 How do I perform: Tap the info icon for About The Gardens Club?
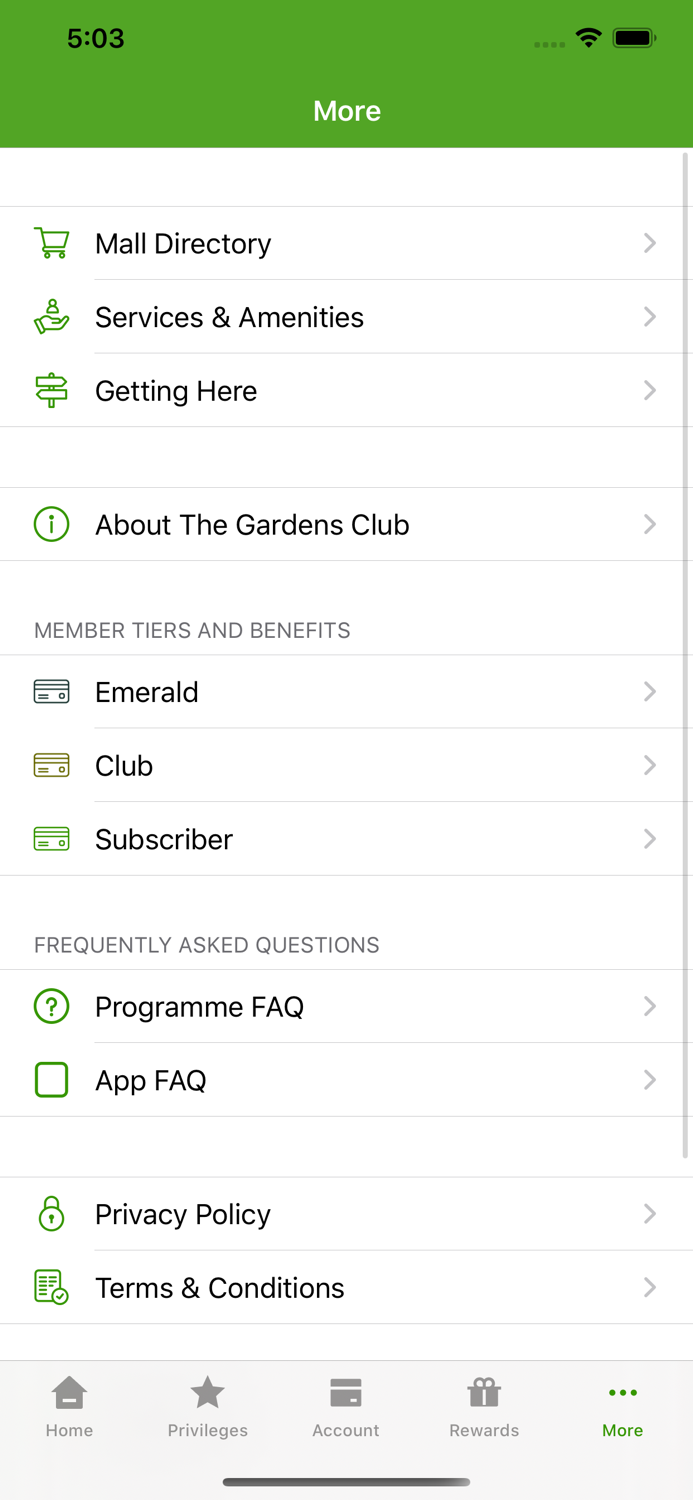[51, 524]
